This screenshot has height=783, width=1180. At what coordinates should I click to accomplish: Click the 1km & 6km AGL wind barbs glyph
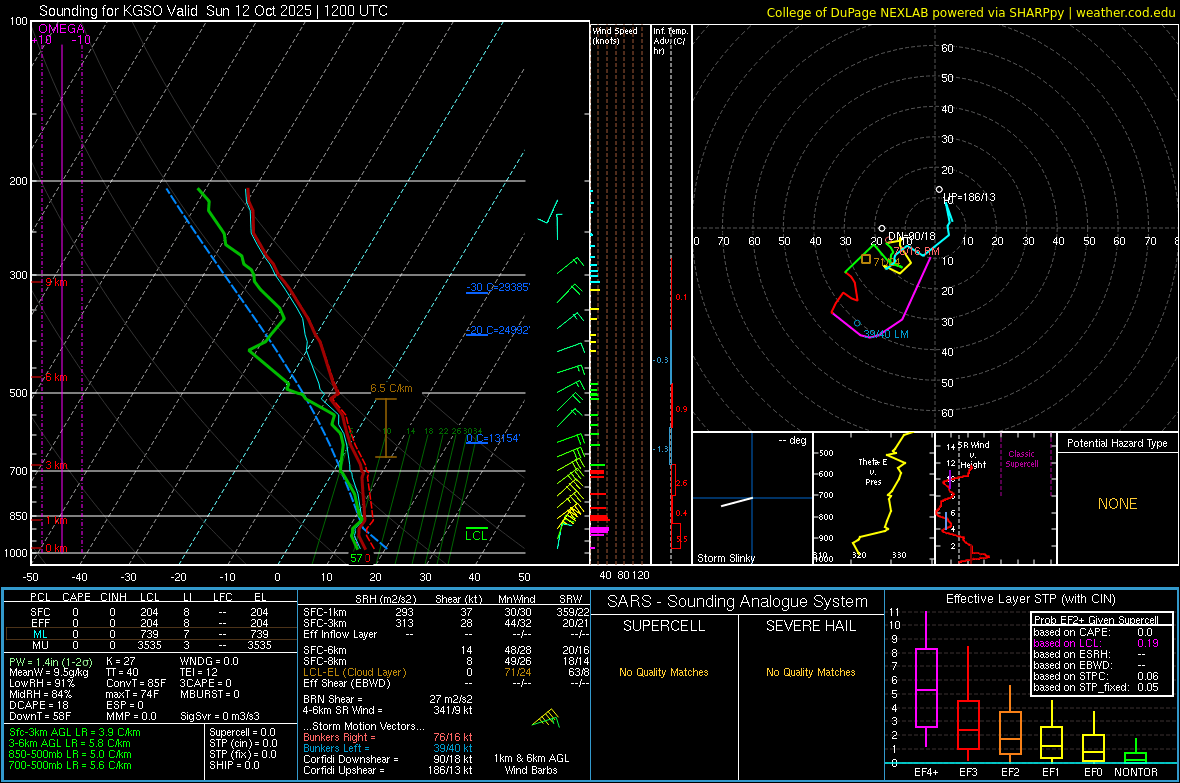[547, 719]
